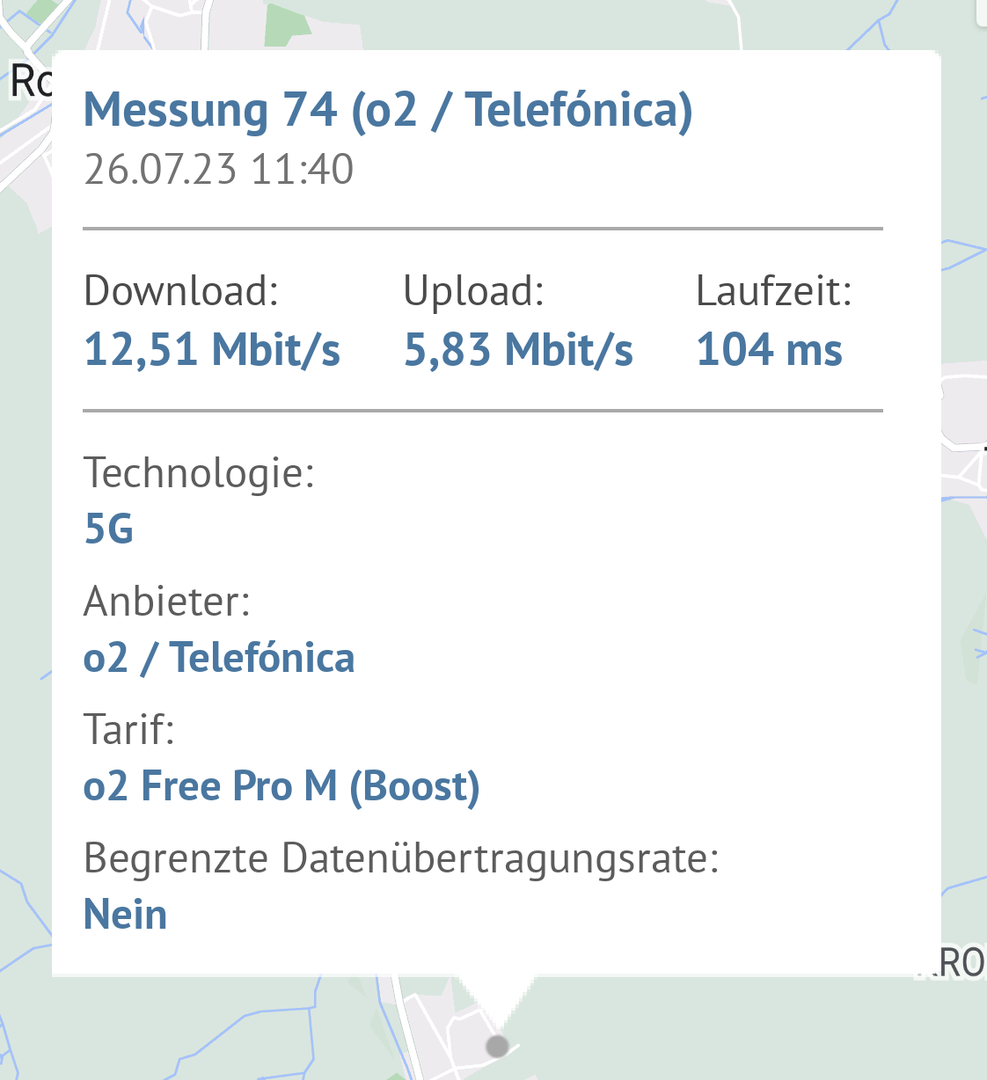
Task: Click the green park area on map
Action: tap(288, 27)
